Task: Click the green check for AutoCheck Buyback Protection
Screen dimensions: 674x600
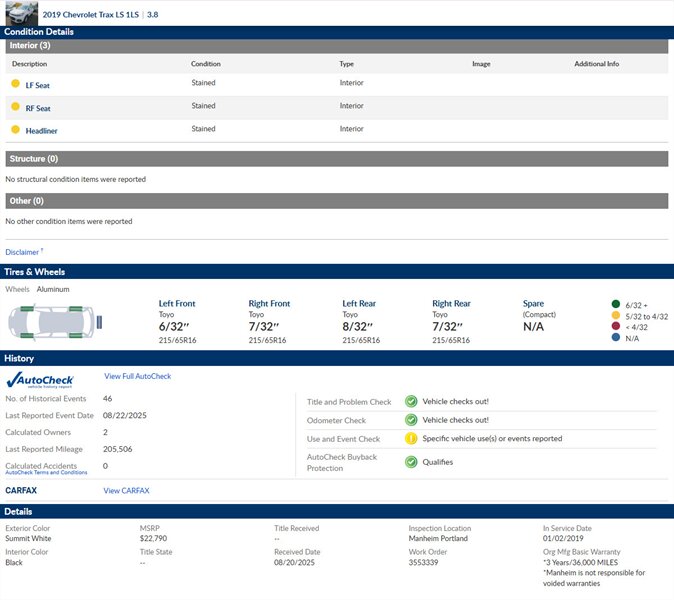Action: (x=411, y=462)
